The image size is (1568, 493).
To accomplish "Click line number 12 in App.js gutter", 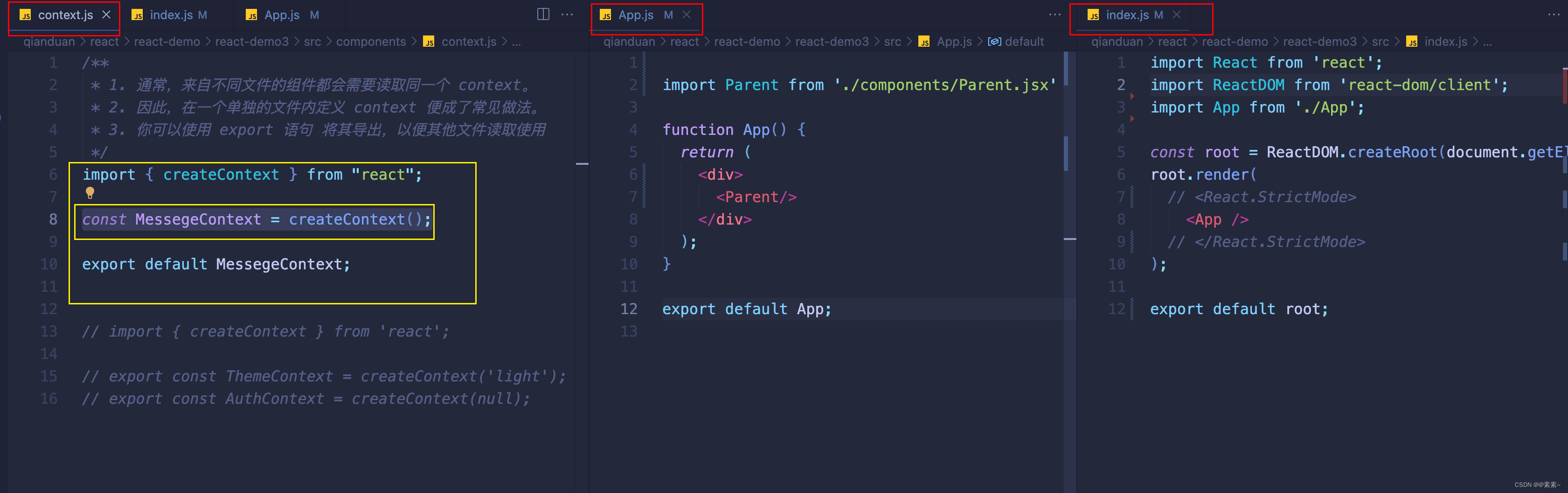I will point(629,310).
